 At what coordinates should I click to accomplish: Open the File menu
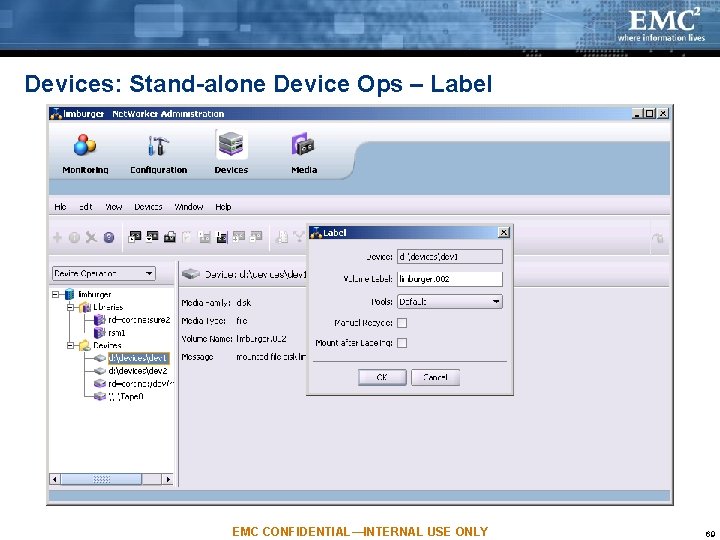[x=60, y=207]
